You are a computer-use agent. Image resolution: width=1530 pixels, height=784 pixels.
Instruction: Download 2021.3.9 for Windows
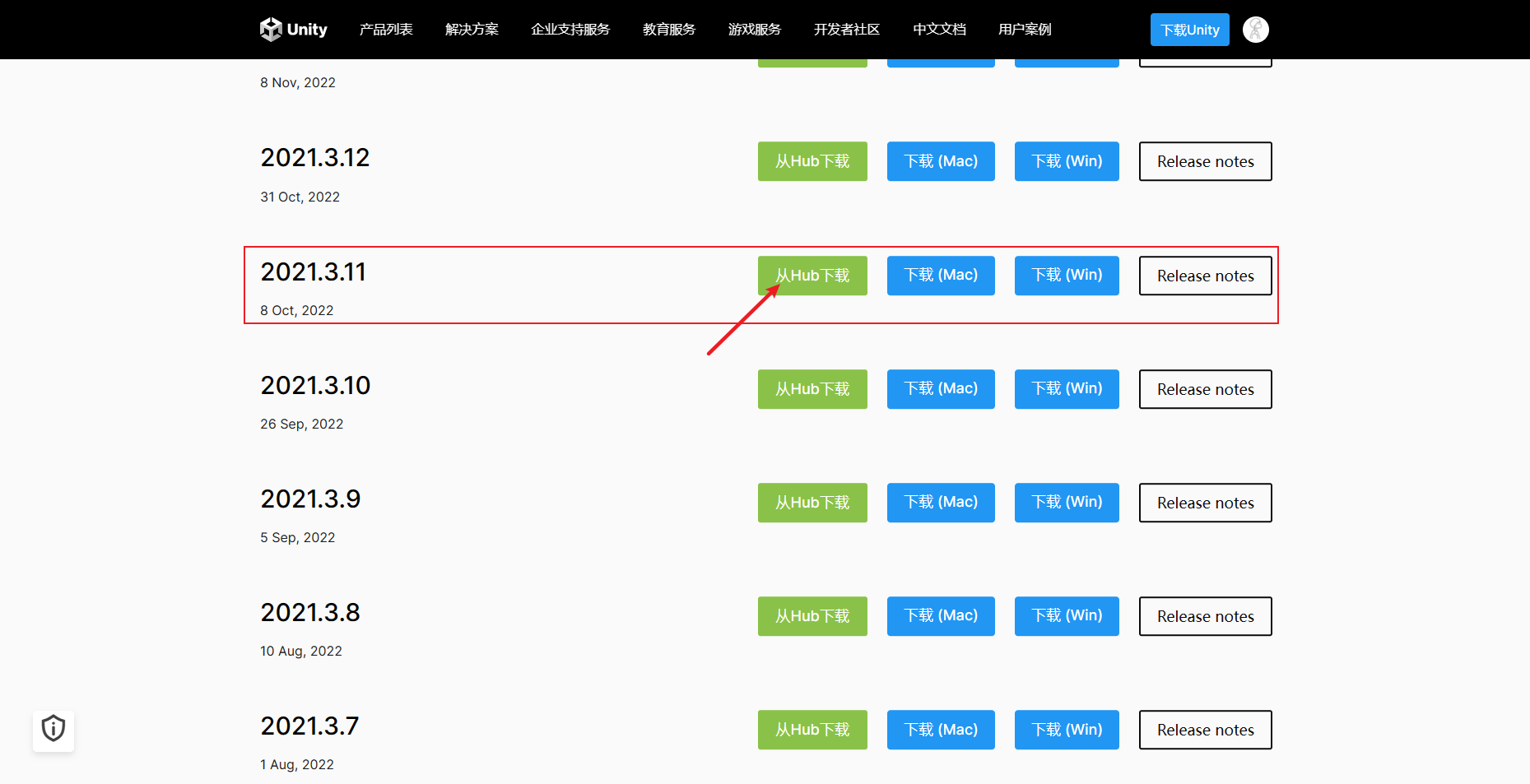(x=1067, y=503)
